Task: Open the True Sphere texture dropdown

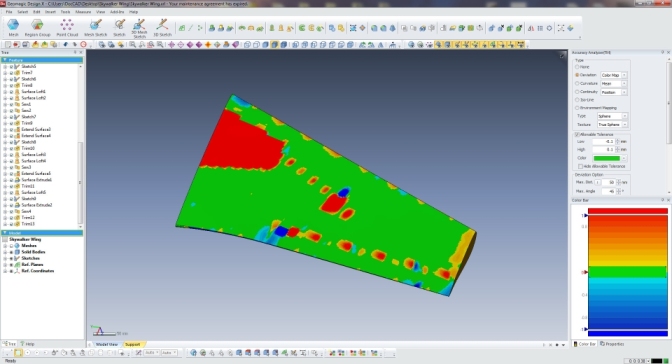Action: point(612,124)
